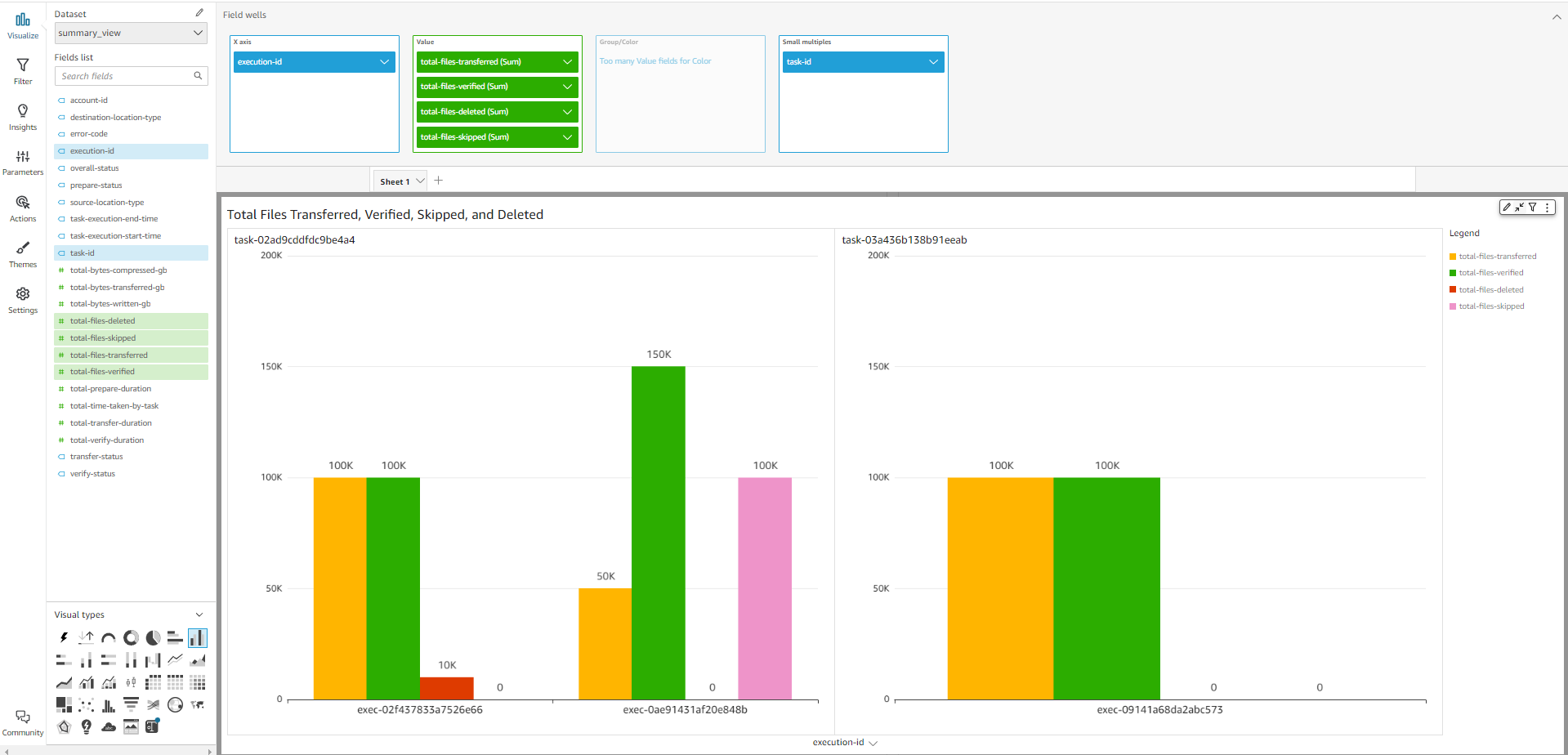Image resolution: width=1568 pixels, height=755 pixels.
Task: Click the pencil edit icon on the visual
Action: tap(1508, 207)
